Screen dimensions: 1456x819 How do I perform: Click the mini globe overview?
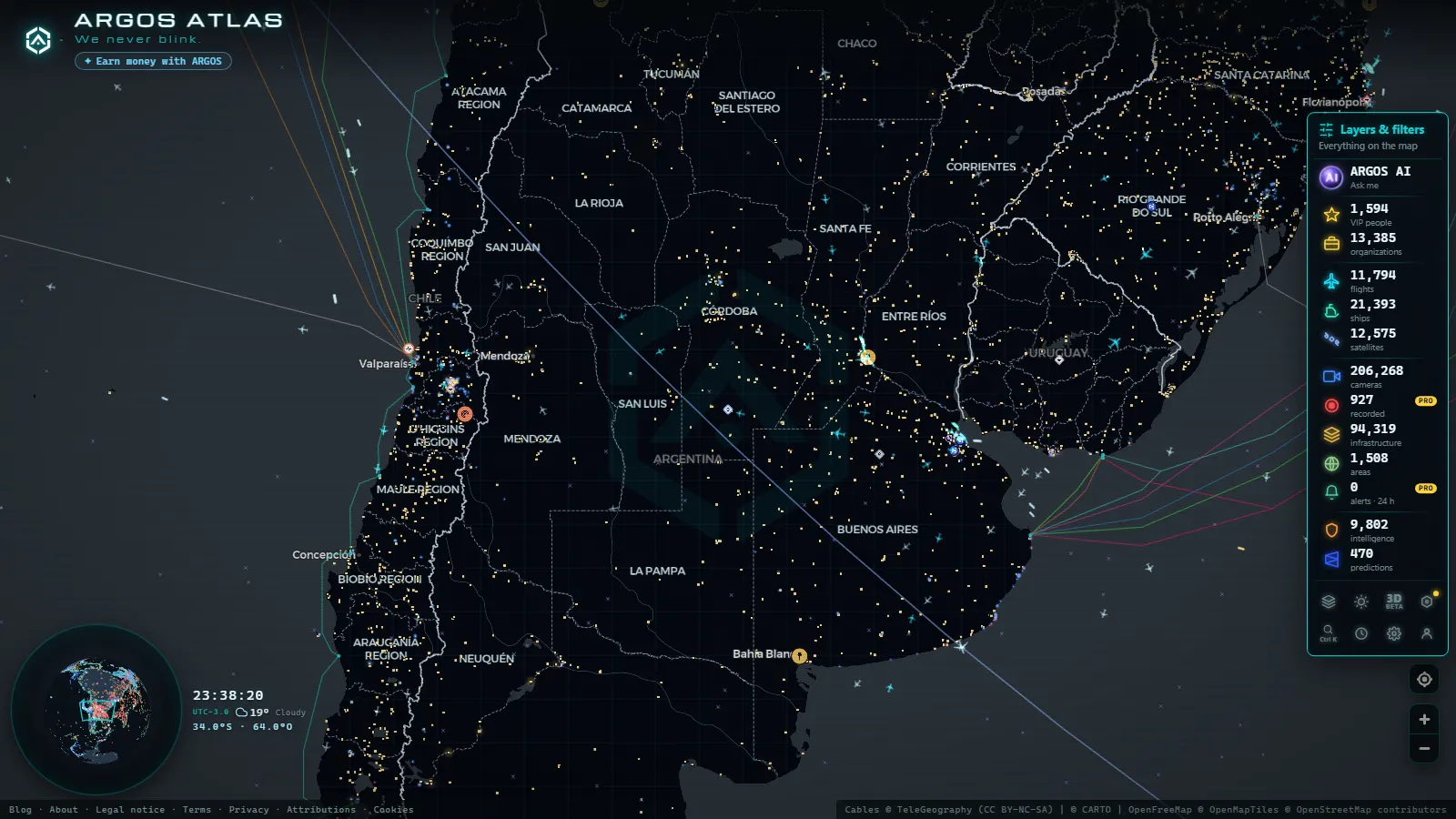coord(96,709)
